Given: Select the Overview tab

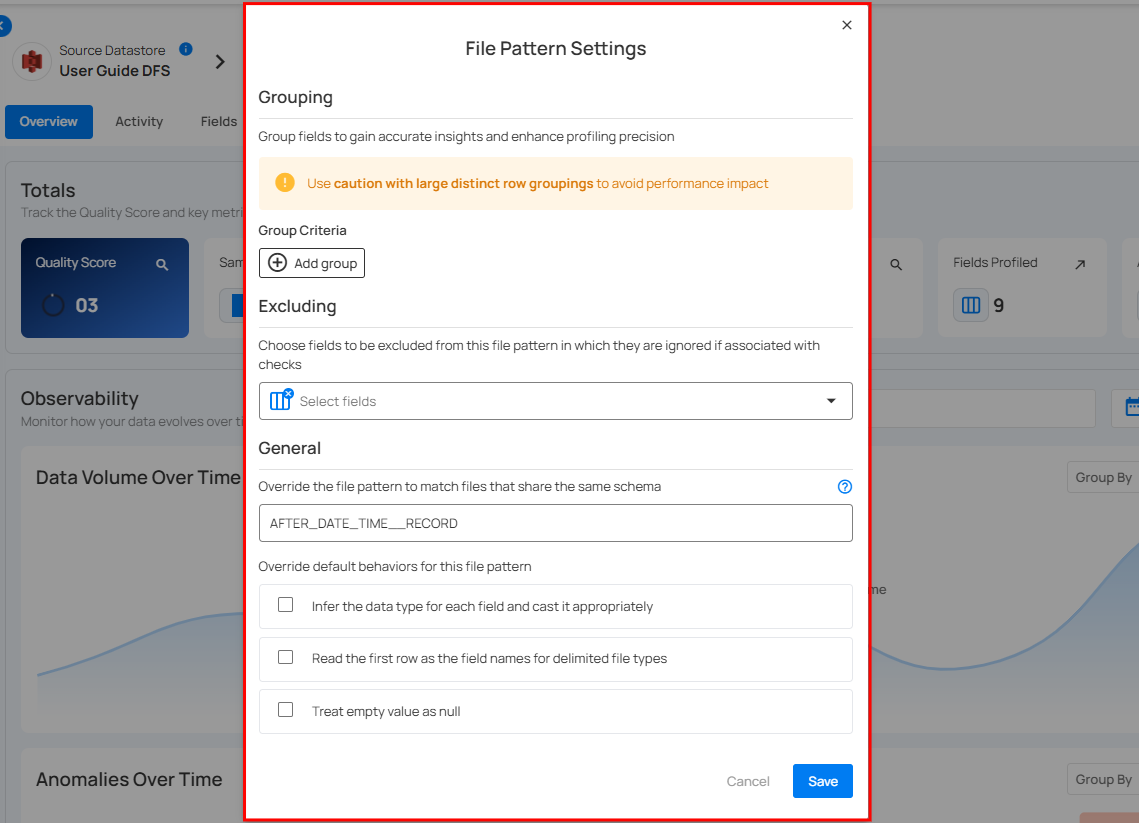Looking at the screenshot, I should pos(48,122).
